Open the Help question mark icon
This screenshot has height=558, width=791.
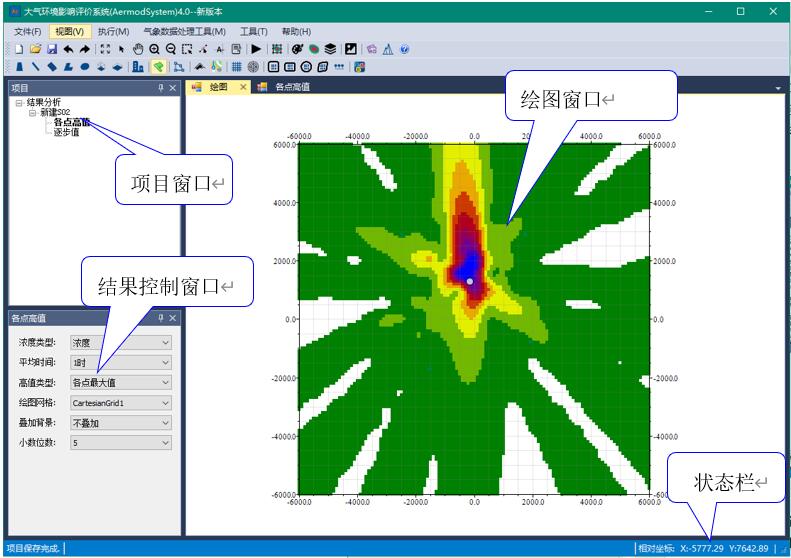click(x=404, y=48)
